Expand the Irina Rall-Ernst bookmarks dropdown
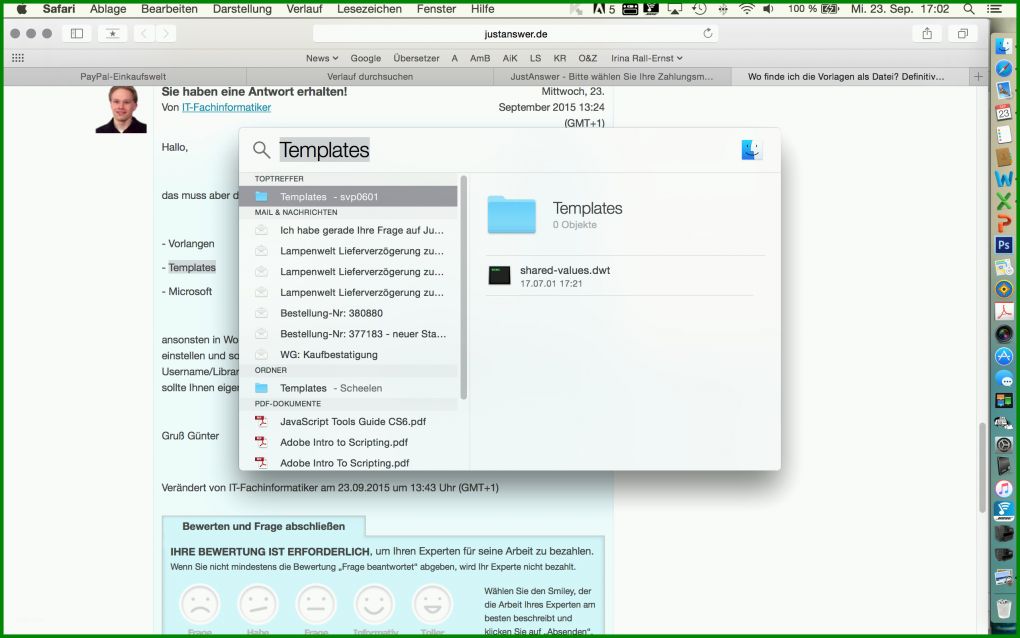Screen dimensions: 1020x638 click(x=647, y=58)
